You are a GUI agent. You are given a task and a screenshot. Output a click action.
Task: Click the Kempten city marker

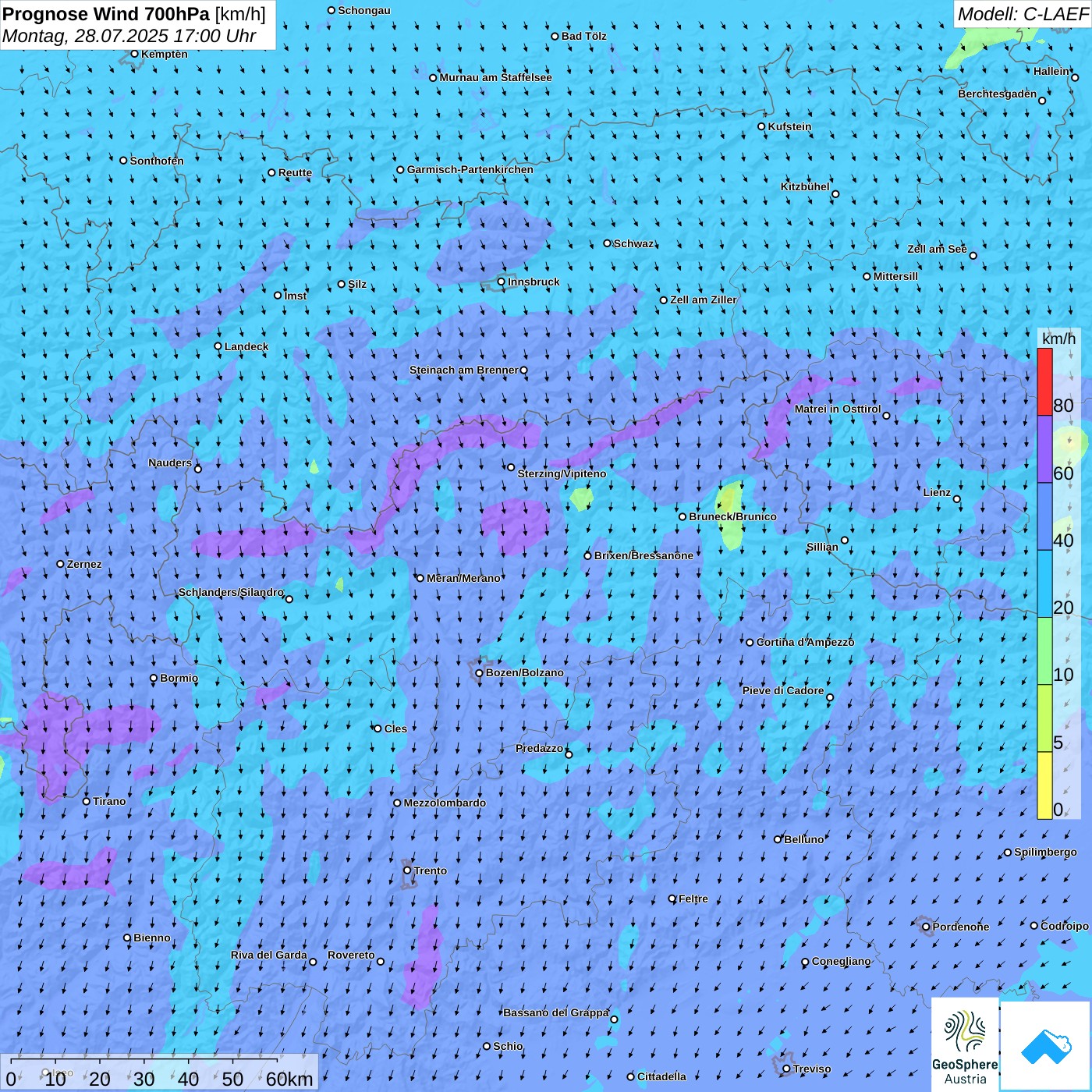tap(134, 54)
